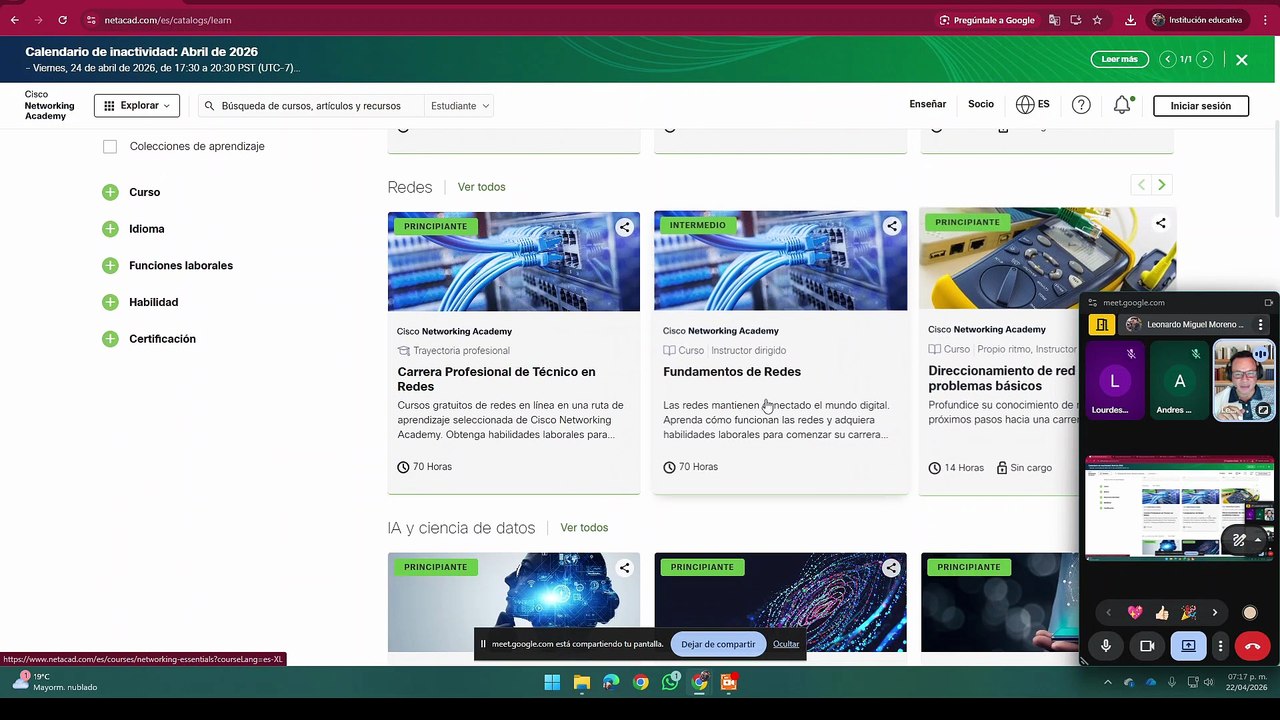
Task: Expand the Funciones laborales filter
Action: (x=110, y=266)
